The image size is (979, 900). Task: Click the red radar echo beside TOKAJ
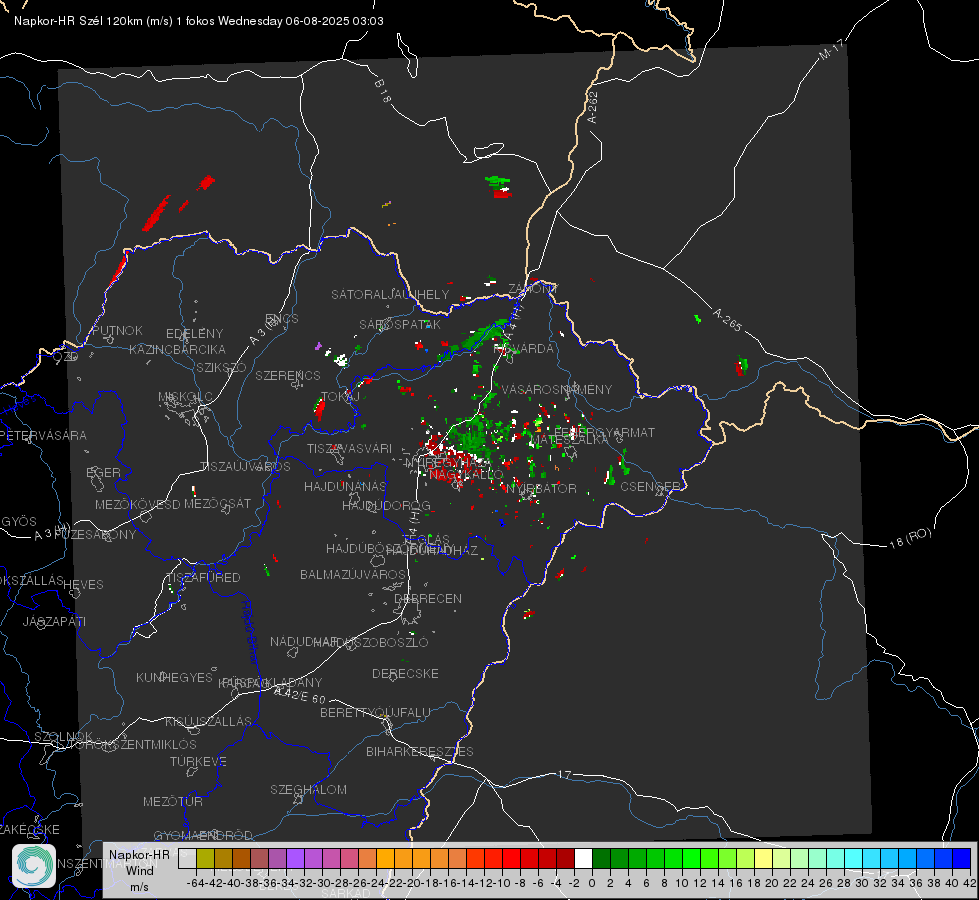pos(320,409)
